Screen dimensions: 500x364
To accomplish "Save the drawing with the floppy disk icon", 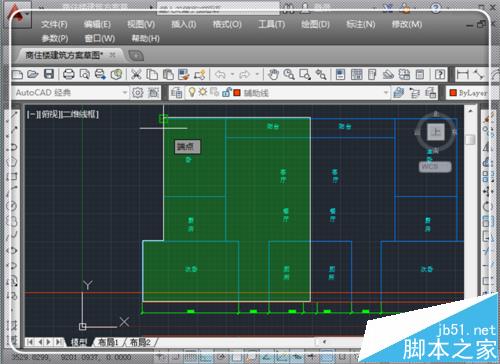I will tap(49, 74).
